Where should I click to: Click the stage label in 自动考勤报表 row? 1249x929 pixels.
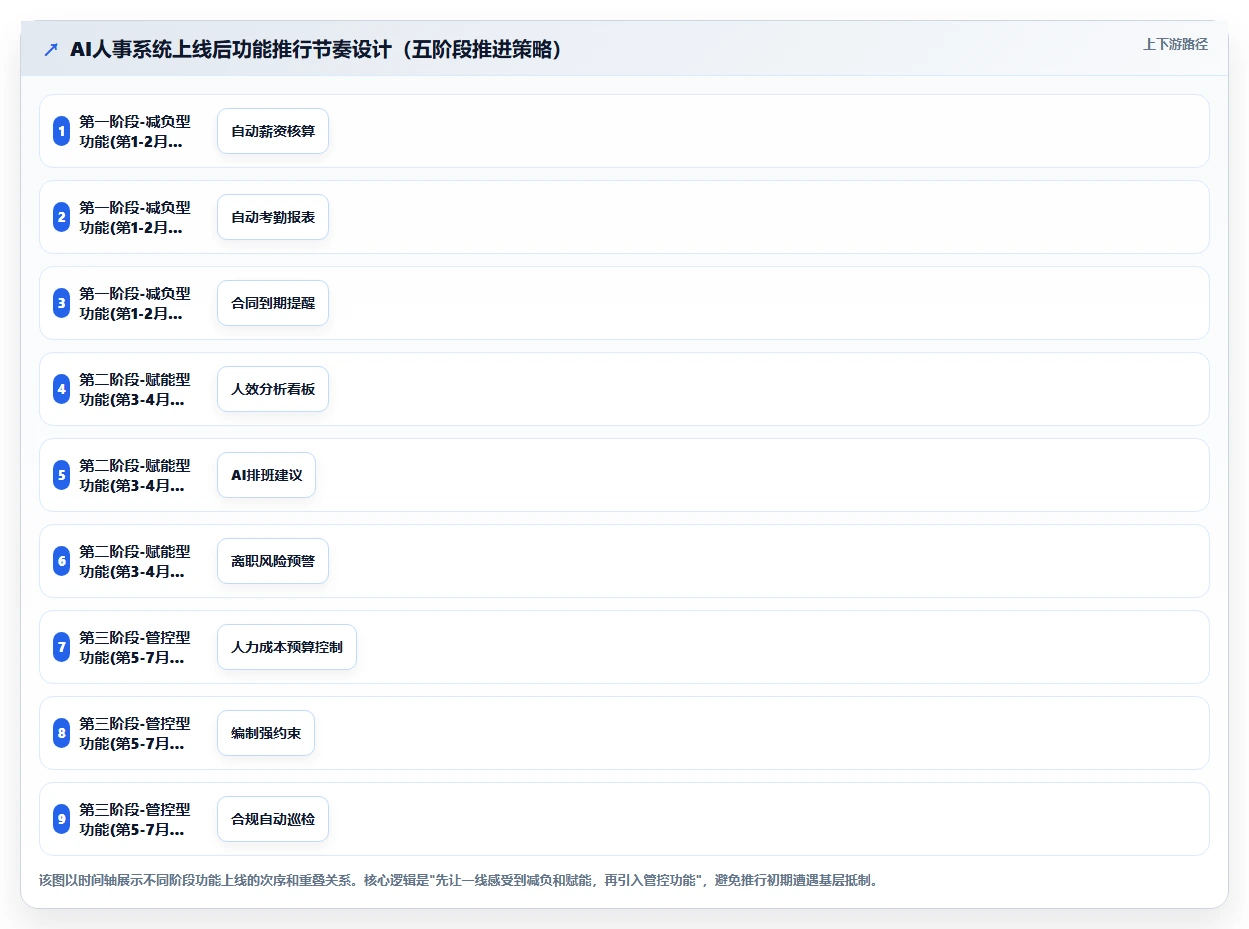pos(135,217)
